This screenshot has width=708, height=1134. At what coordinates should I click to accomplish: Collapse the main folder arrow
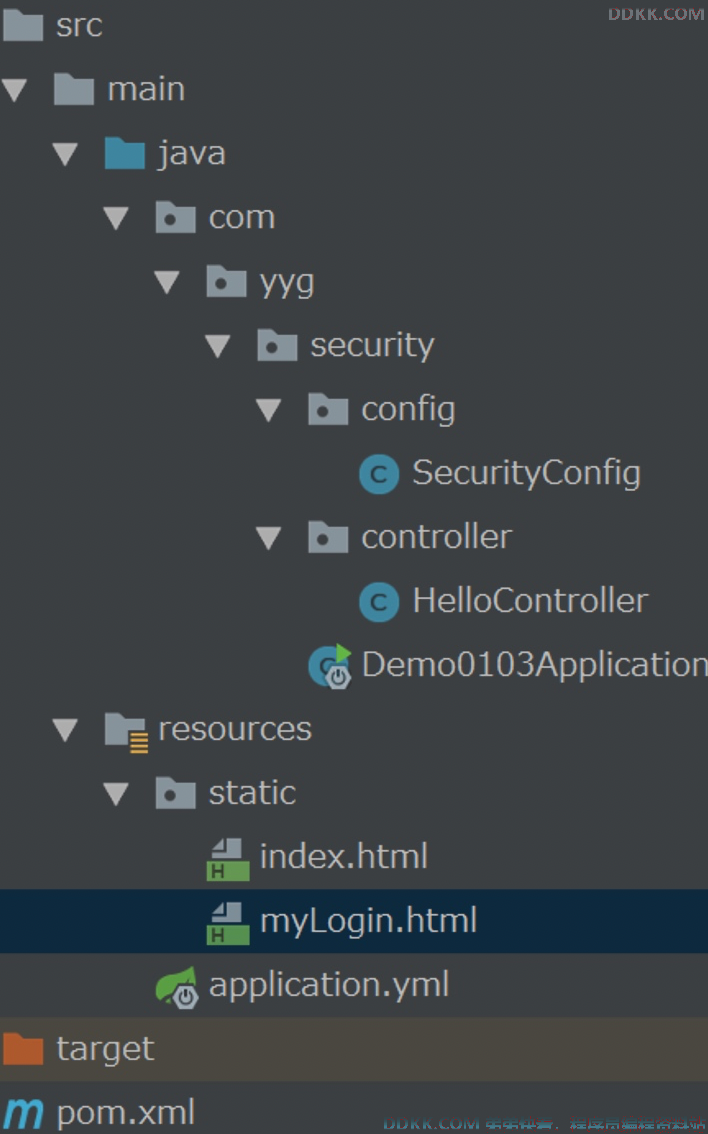coord(14,90)
